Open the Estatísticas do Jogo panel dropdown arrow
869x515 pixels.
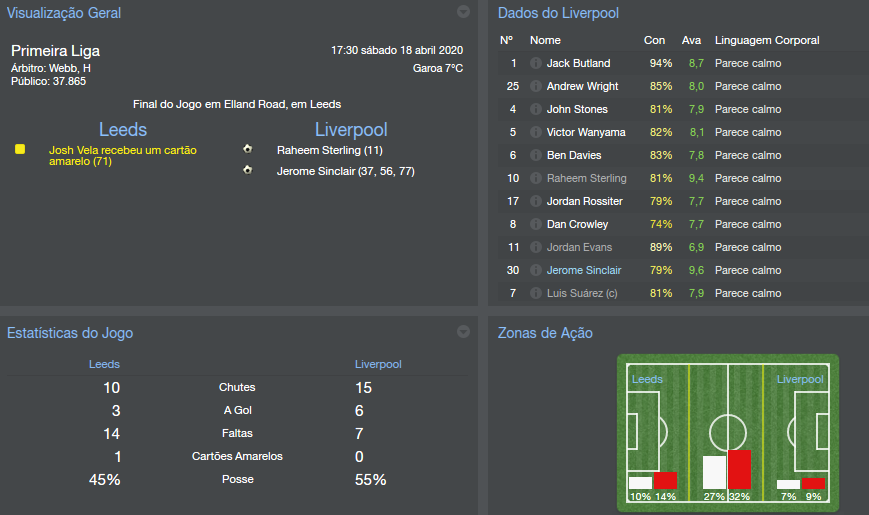click(463, 332)
